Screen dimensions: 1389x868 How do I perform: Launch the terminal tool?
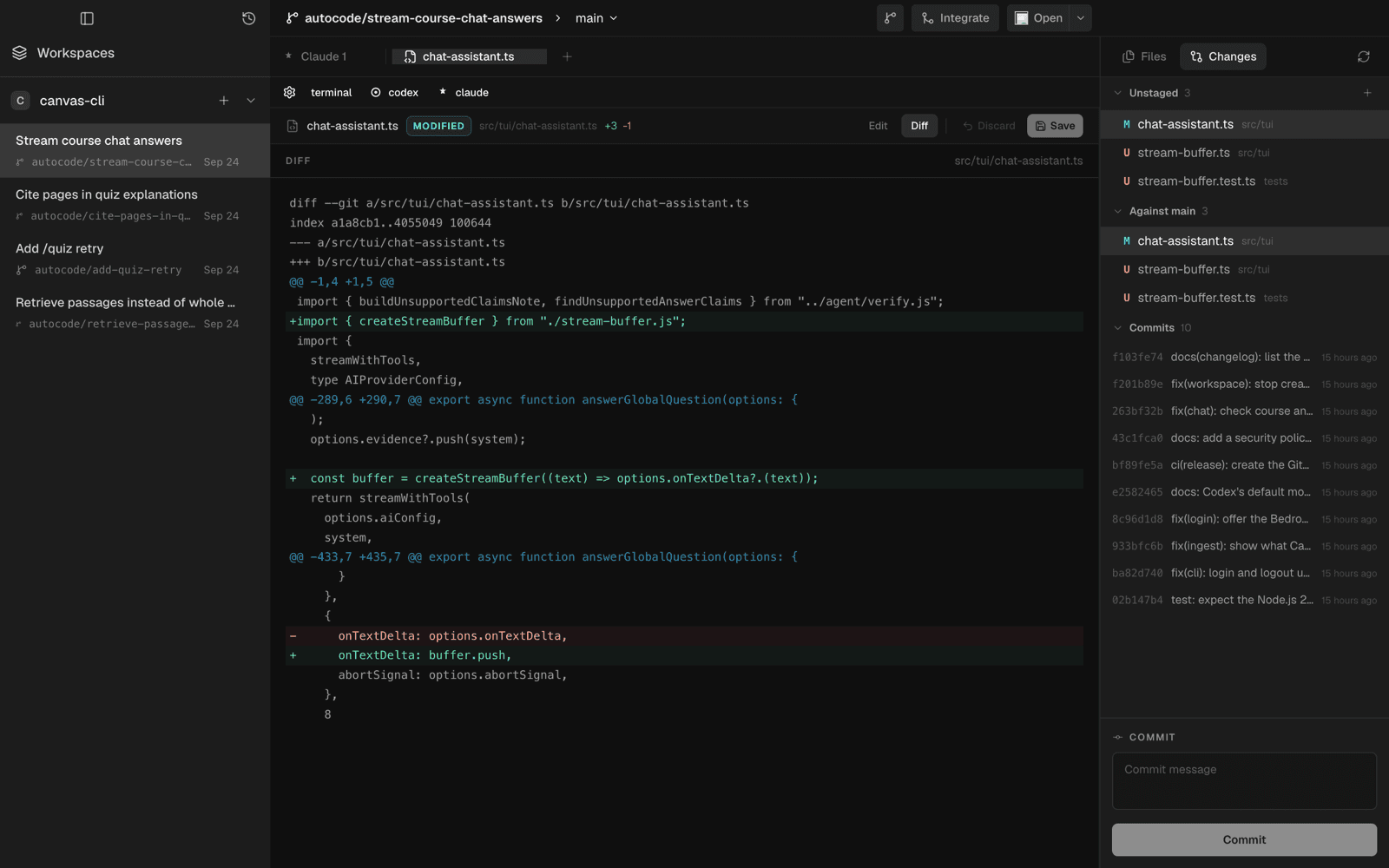pyautogui.click(x=331, y=92)
